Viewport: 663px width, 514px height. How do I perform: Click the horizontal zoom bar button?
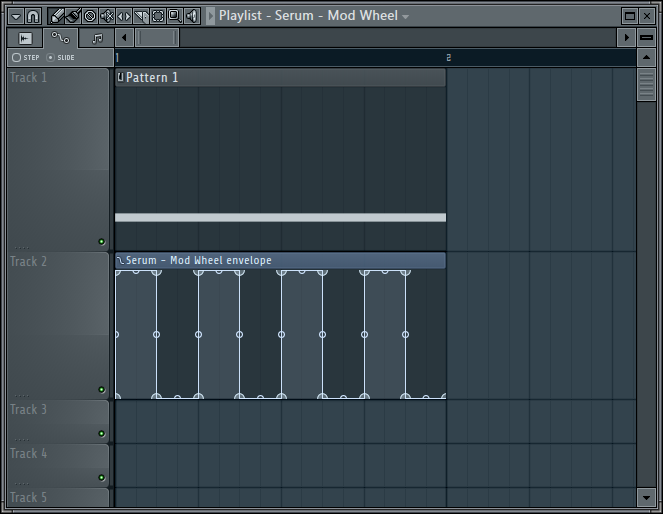(x=646, y=38)
